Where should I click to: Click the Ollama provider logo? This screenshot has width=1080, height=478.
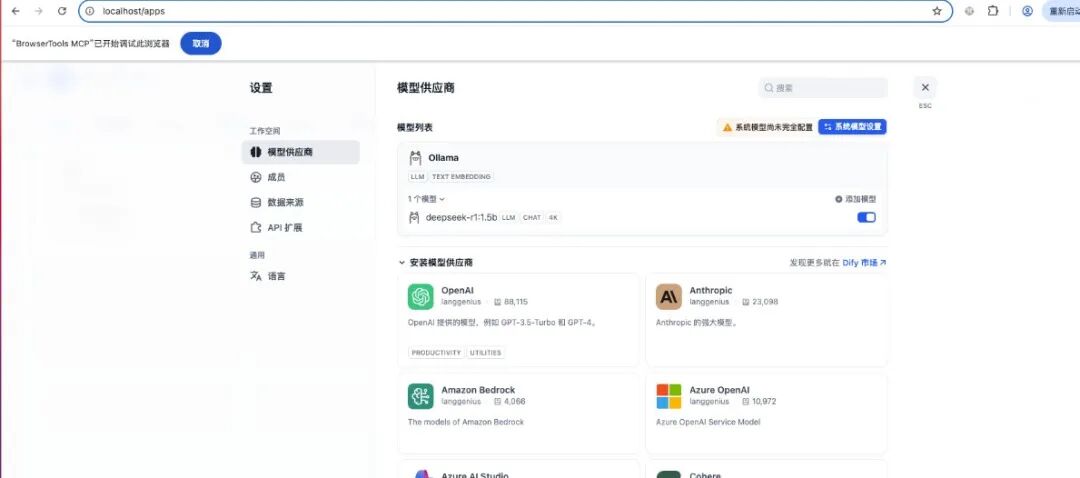(415, 158)
